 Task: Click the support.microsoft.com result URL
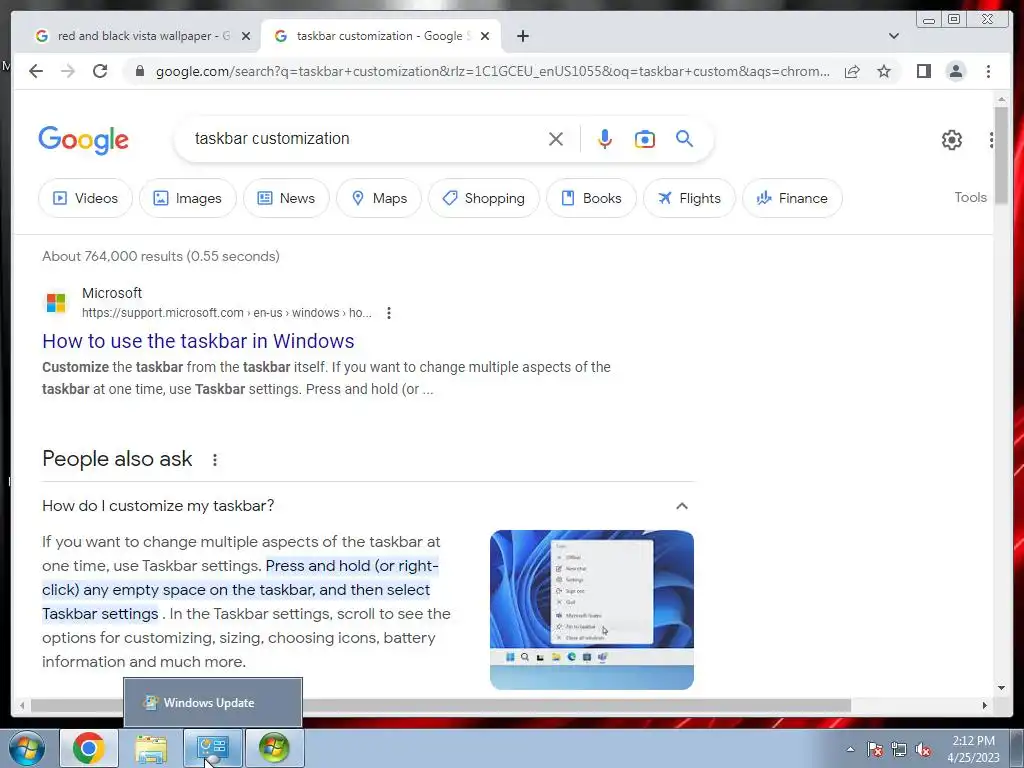click(227, 313)
